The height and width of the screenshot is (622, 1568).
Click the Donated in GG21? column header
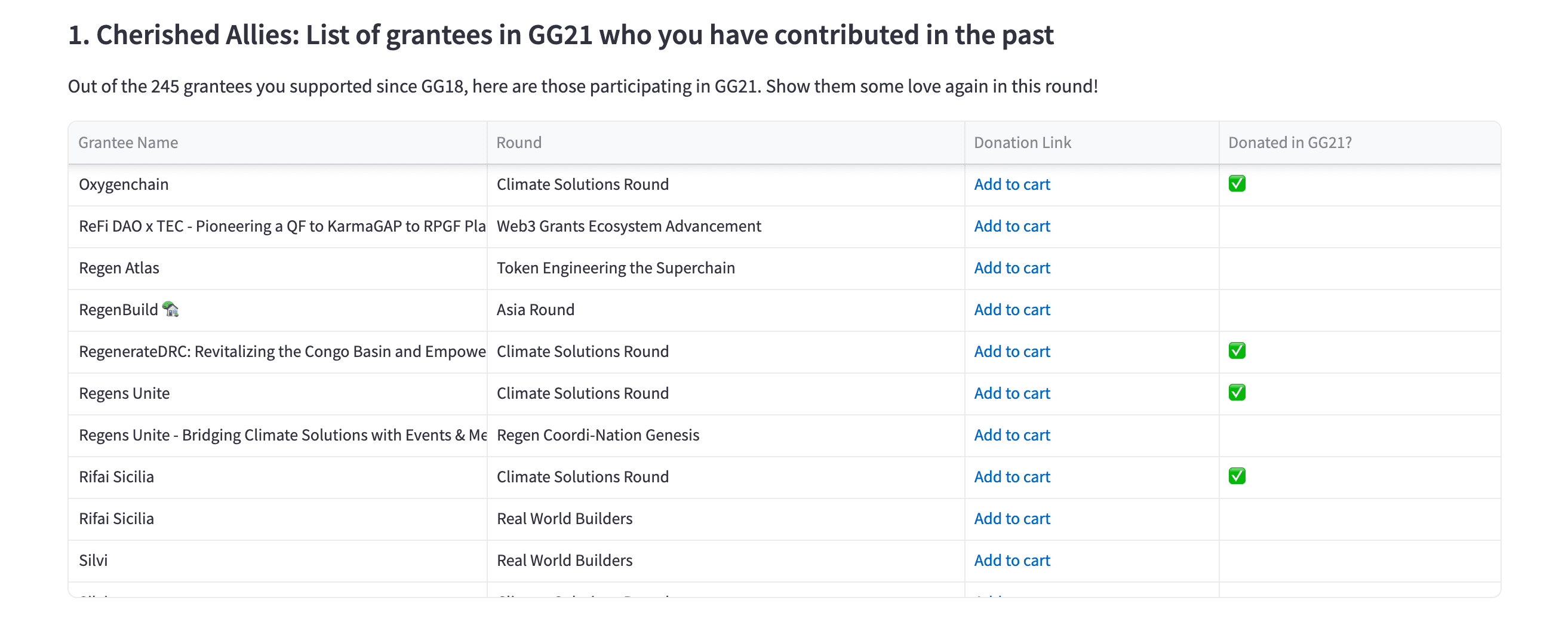point(1289,143)
